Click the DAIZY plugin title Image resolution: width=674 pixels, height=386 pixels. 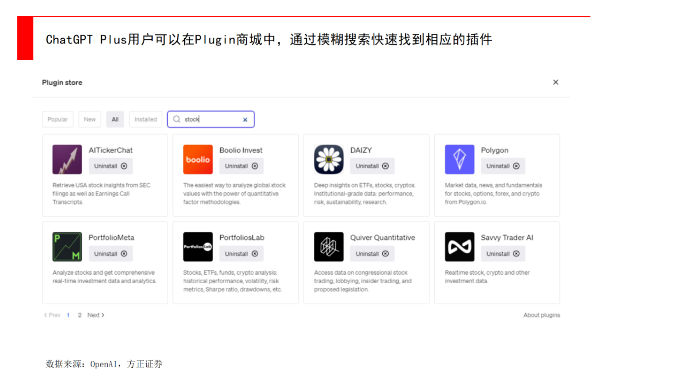pyautogui.click(x=361, y=150)
